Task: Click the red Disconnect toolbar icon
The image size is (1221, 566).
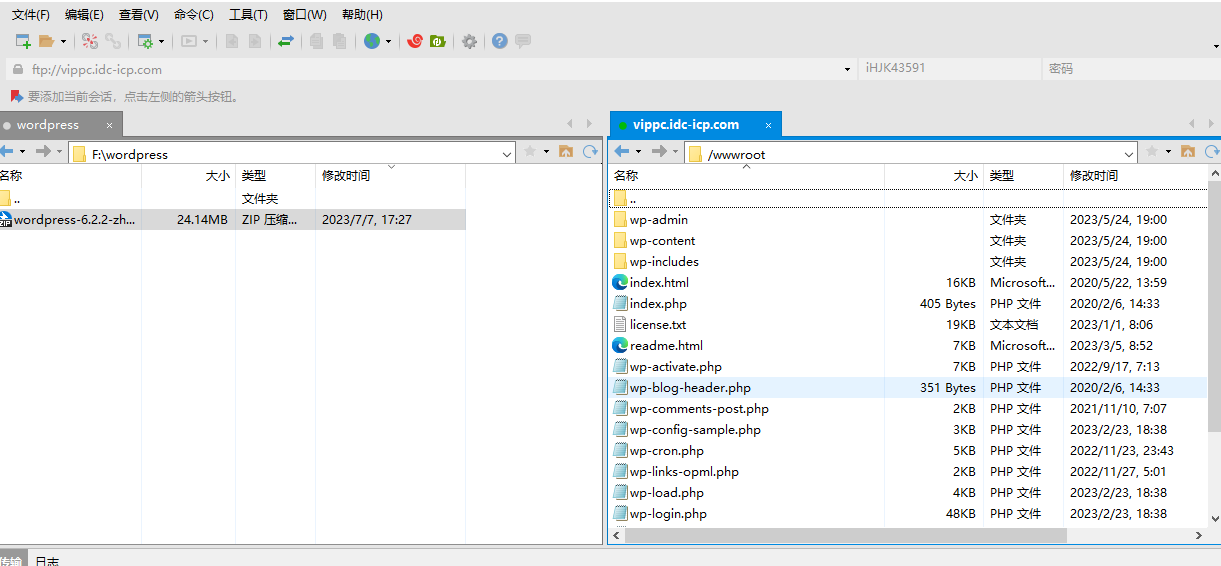Action: 90,41
